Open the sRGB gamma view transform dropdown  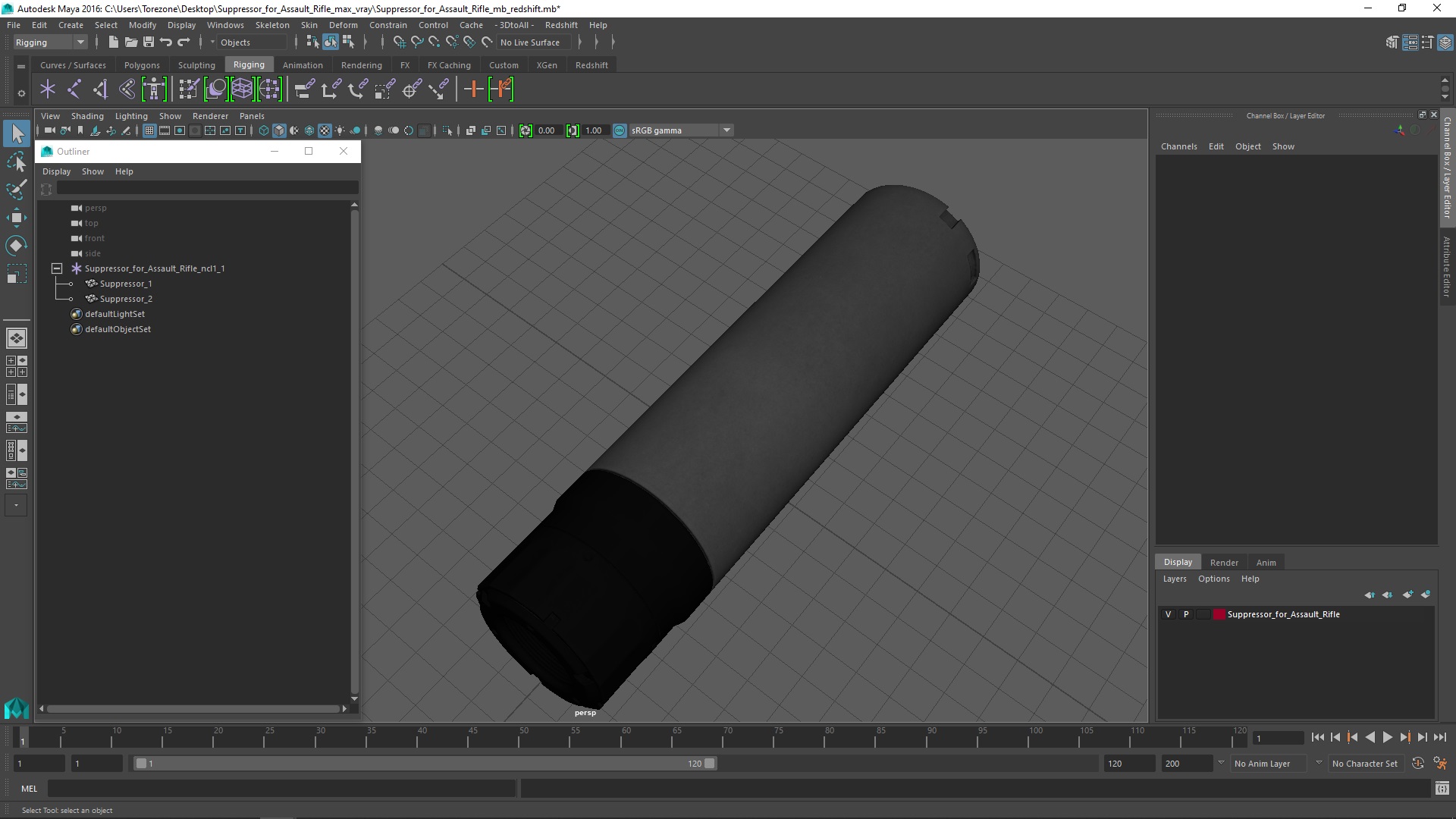click(726, 130)
